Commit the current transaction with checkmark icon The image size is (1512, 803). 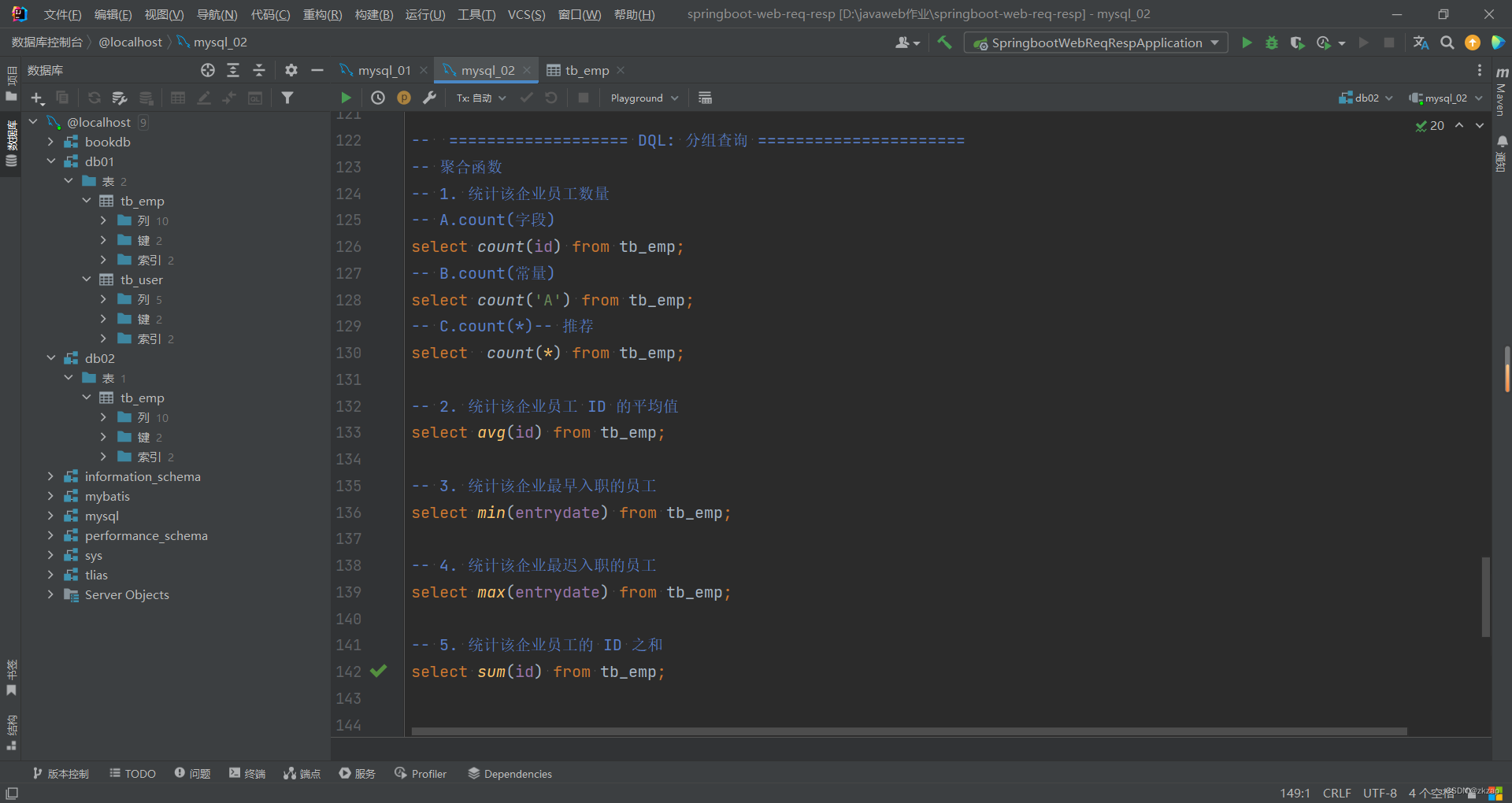tap(526, 97)
